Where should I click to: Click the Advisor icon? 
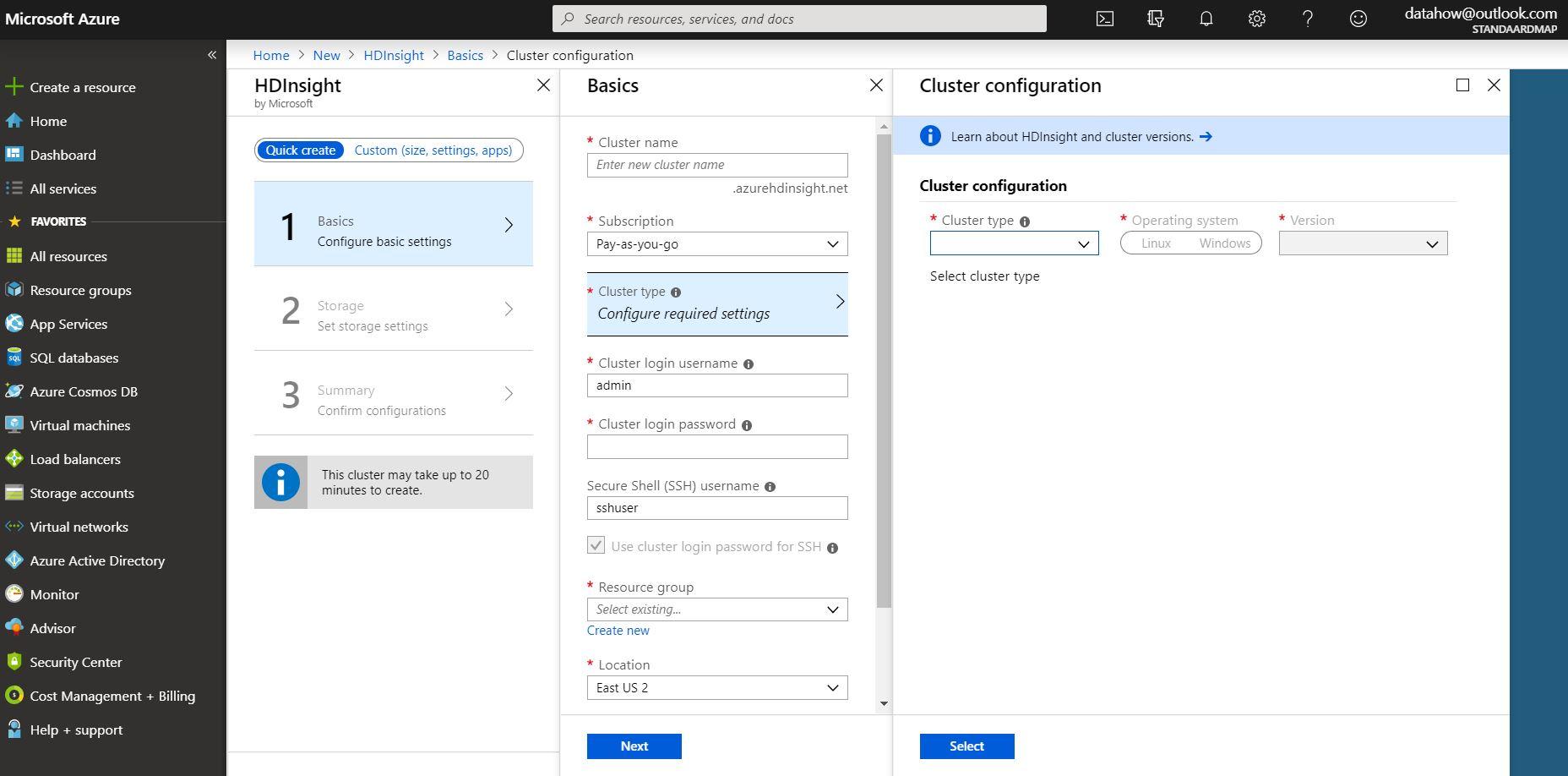click(x=14, y=628)
